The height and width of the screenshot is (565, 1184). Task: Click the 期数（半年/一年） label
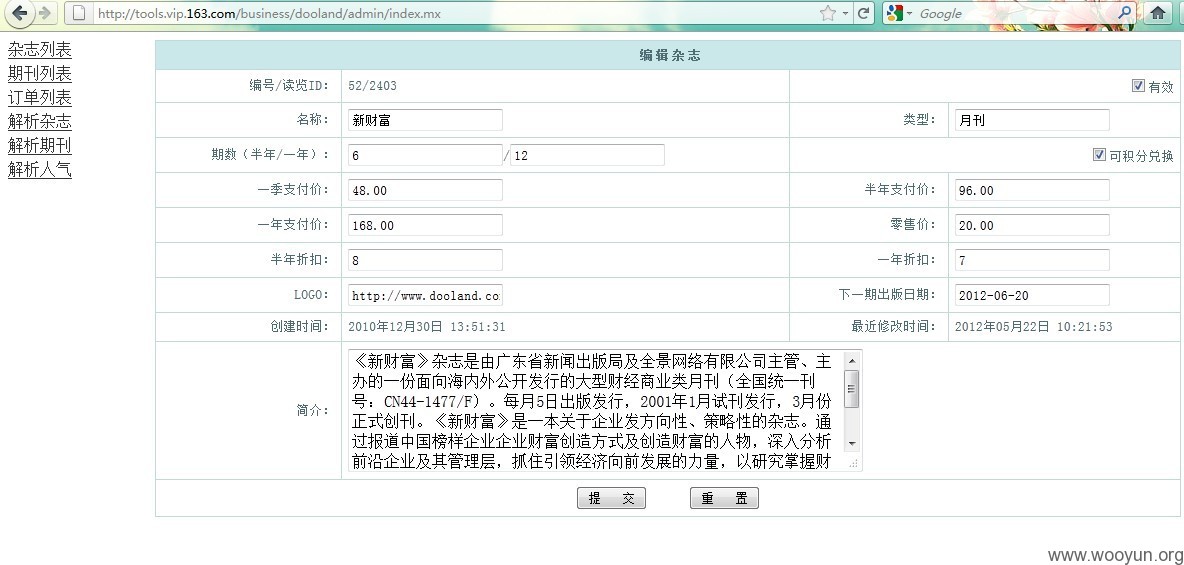point(271,155)
